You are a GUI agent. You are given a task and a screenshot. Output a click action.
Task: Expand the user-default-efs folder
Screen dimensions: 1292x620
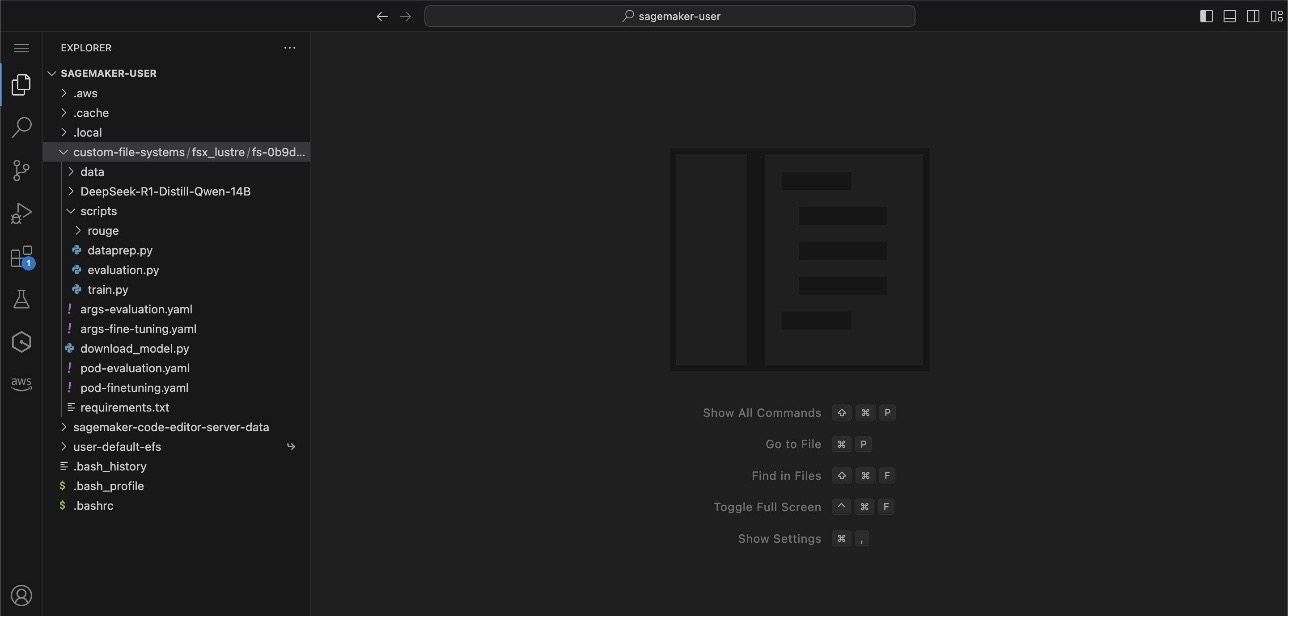pyautogui.click(x=176, y=447)
